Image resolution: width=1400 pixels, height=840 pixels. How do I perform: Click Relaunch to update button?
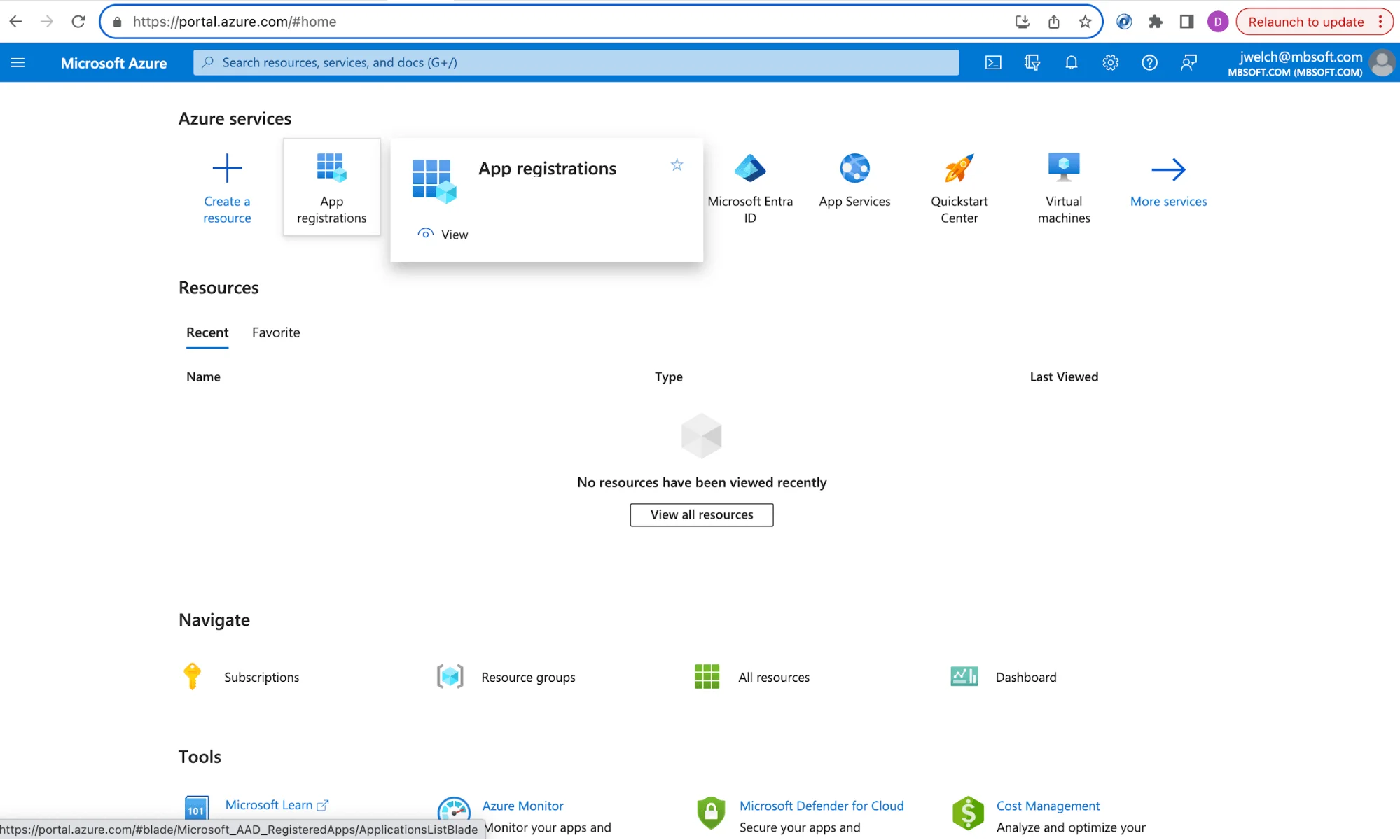click(1306, 22)
